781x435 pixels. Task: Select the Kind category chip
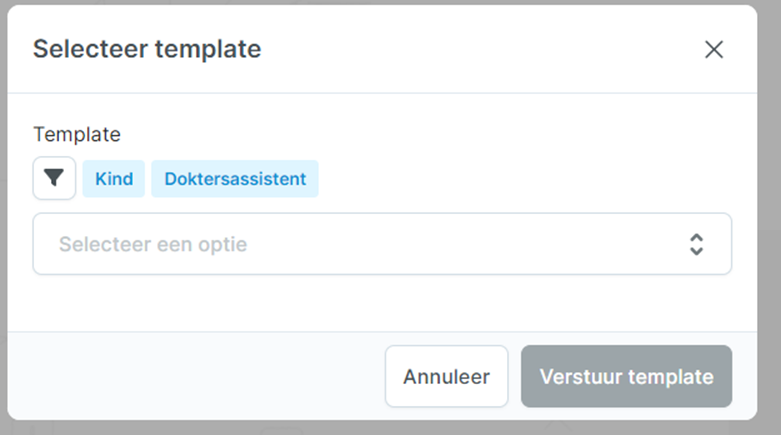click(114, 178)
